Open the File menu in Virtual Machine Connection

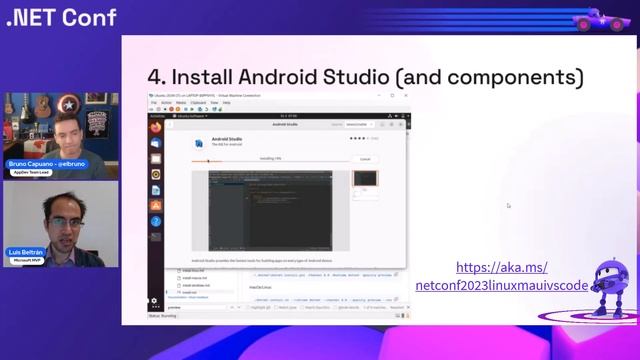coord(153,103)
